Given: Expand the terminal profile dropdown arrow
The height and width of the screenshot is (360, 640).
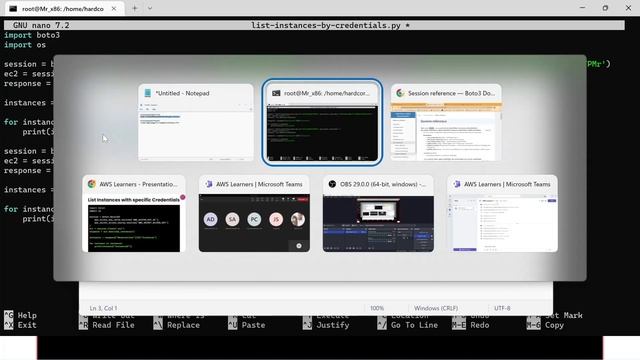Looking at the screenshot, I should click(150, 8).
